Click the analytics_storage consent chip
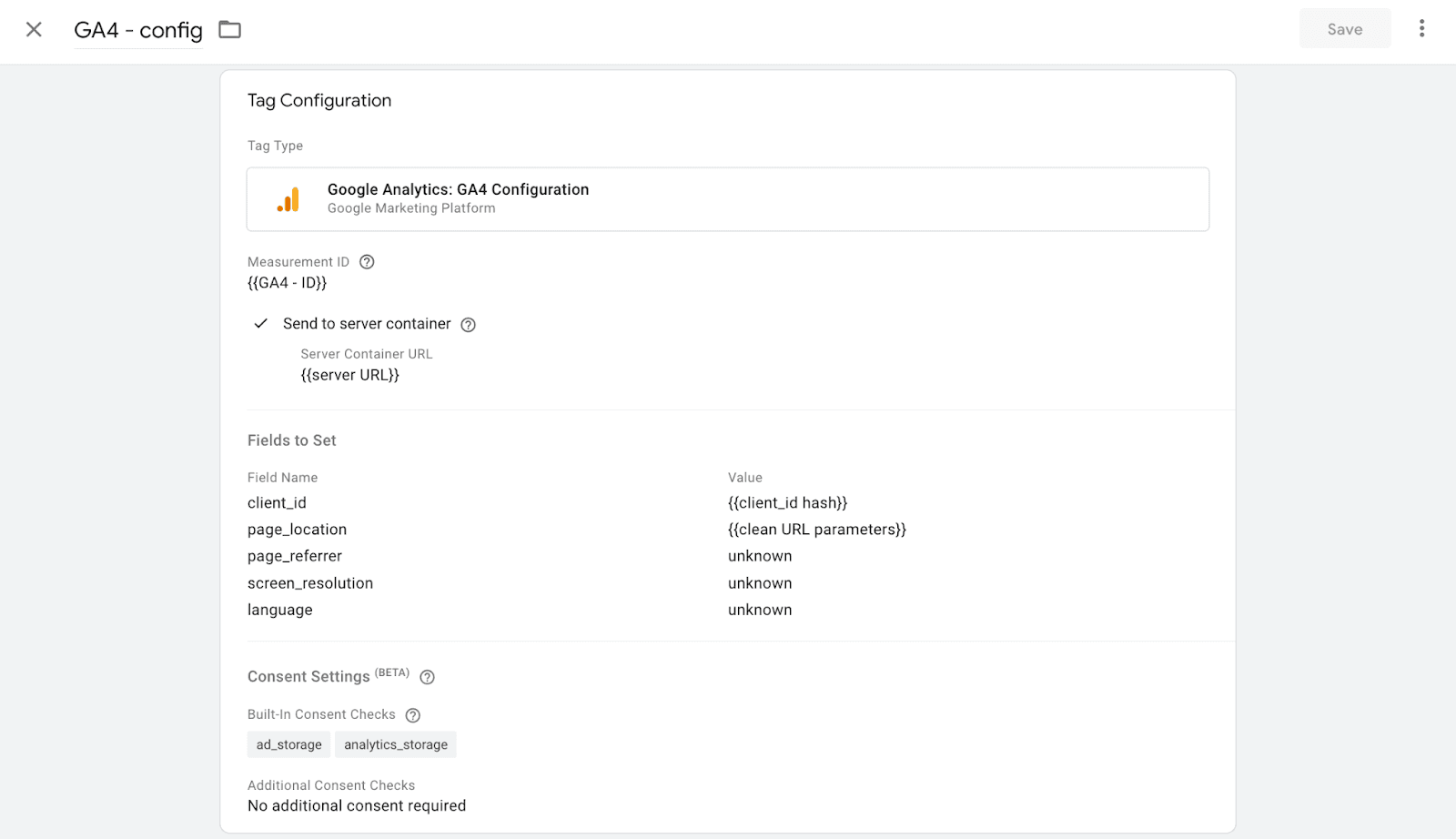The width and height of the screenshot is (1456, 839). (396, 744)
